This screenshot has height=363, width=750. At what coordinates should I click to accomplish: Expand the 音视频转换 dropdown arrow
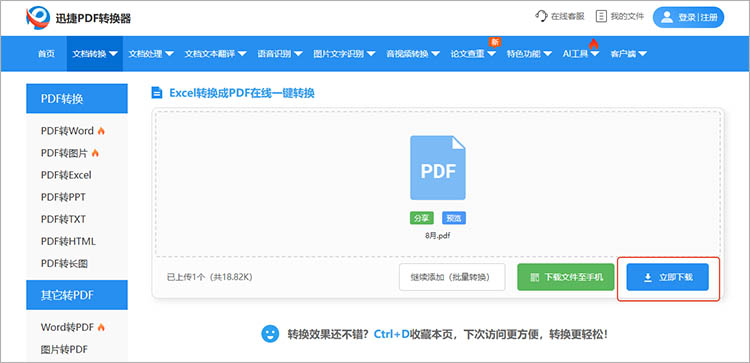coord(435,54)
